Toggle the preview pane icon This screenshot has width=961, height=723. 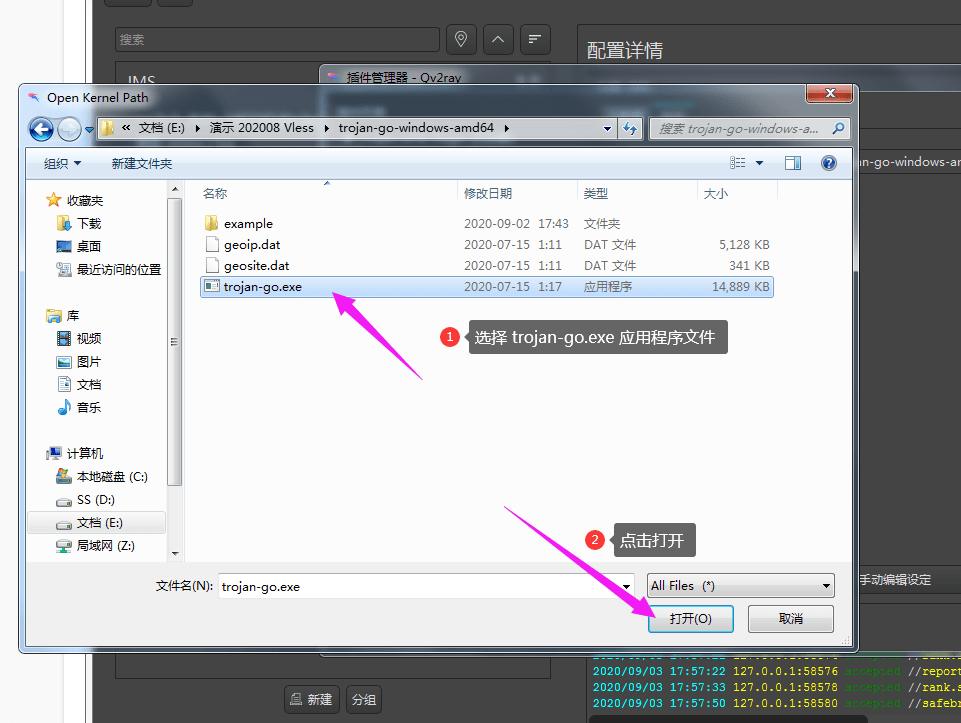[x=792, y=163]
